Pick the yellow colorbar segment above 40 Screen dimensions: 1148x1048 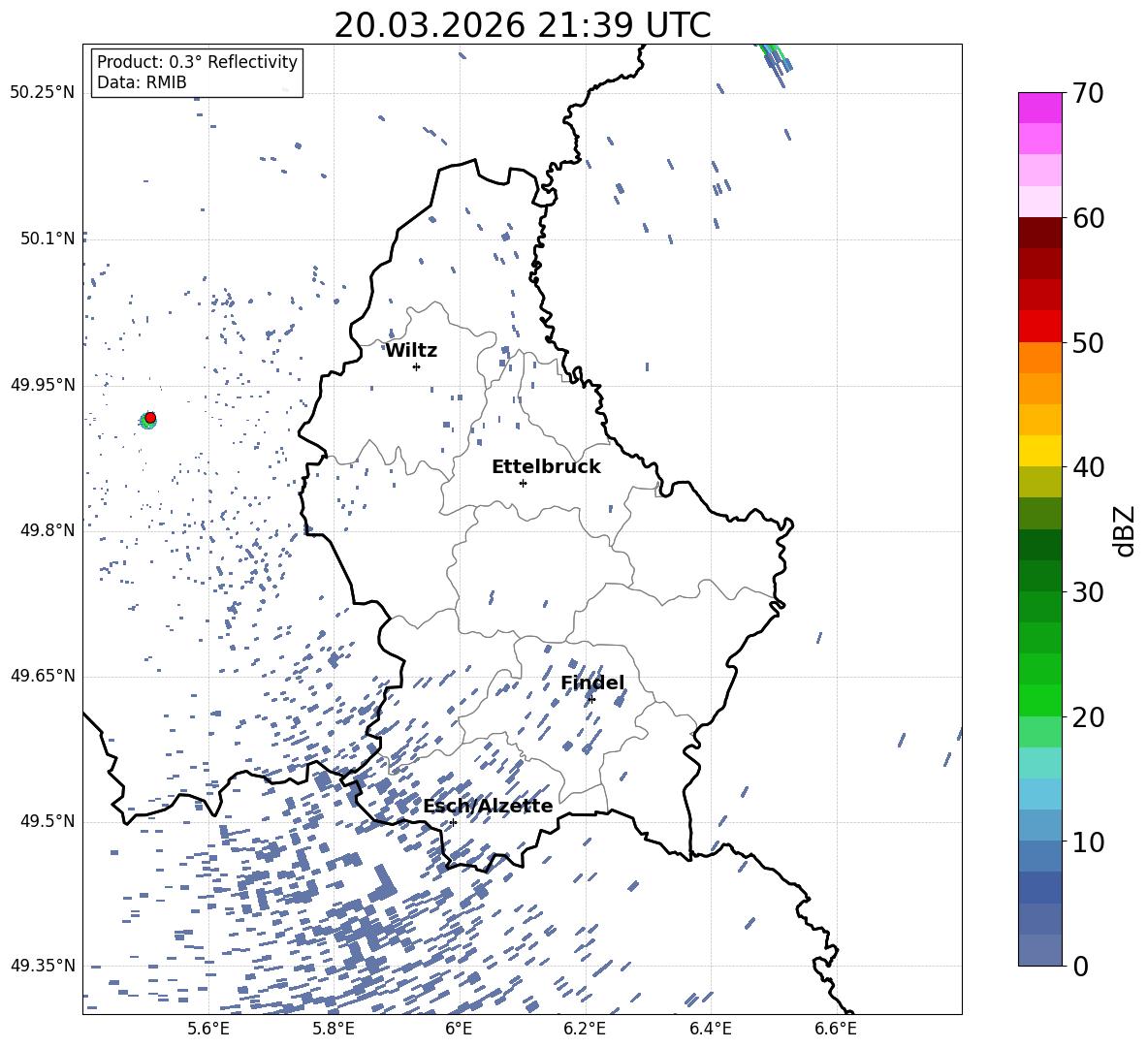tap(1039, 451)
